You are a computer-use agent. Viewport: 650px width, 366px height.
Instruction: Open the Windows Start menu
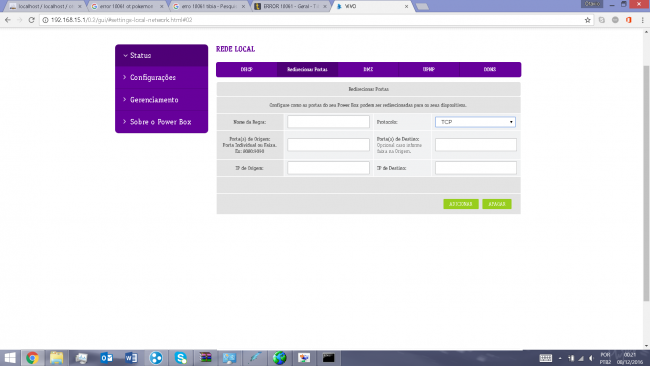click(10, 358)
